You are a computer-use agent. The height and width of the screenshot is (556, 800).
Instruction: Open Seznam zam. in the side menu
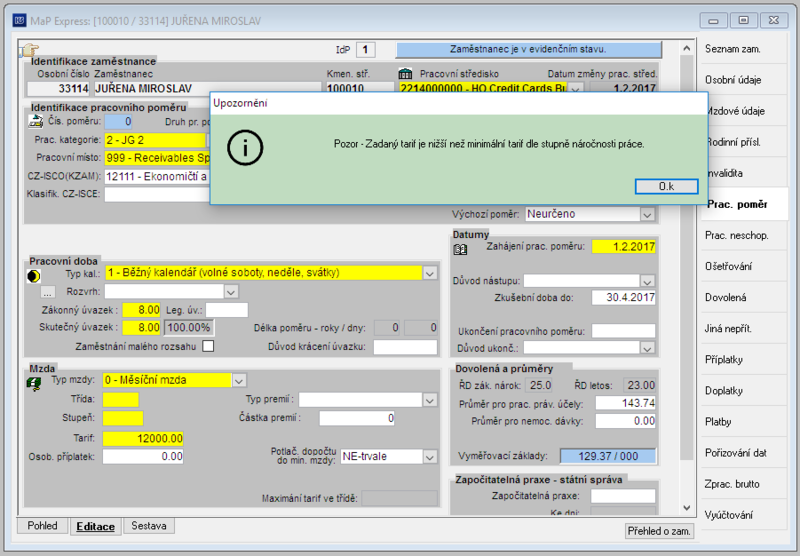click(x=744, y=49)
